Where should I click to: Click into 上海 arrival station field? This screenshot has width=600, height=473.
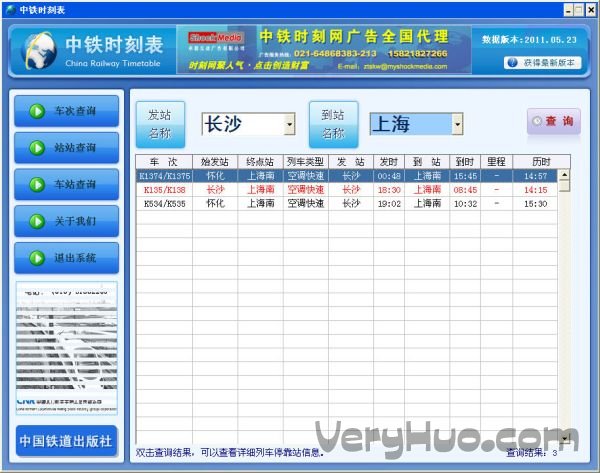click(411, 124)
